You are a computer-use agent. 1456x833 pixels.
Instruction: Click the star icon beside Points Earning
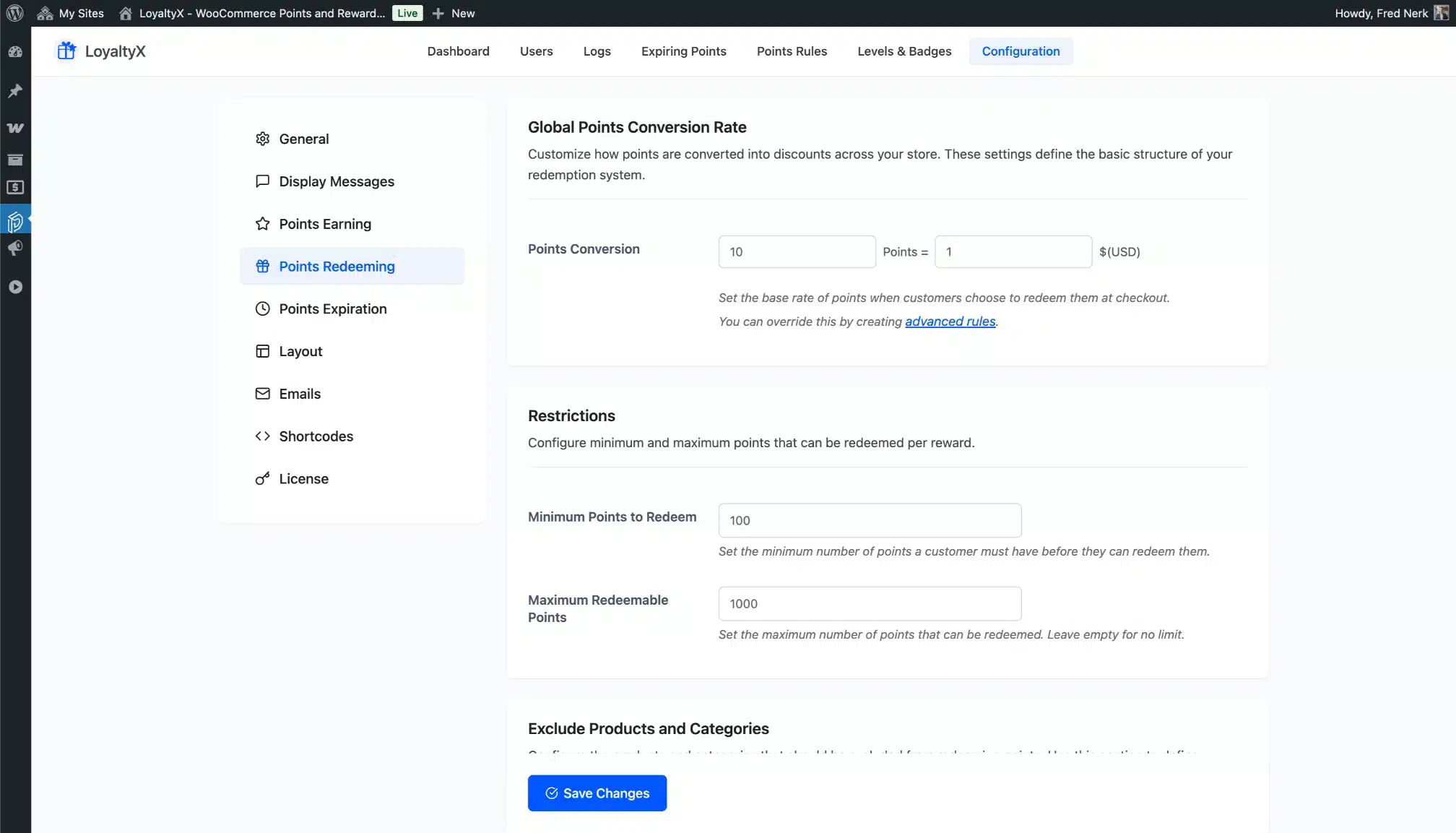pyautogui.click(x=263, y=224)
